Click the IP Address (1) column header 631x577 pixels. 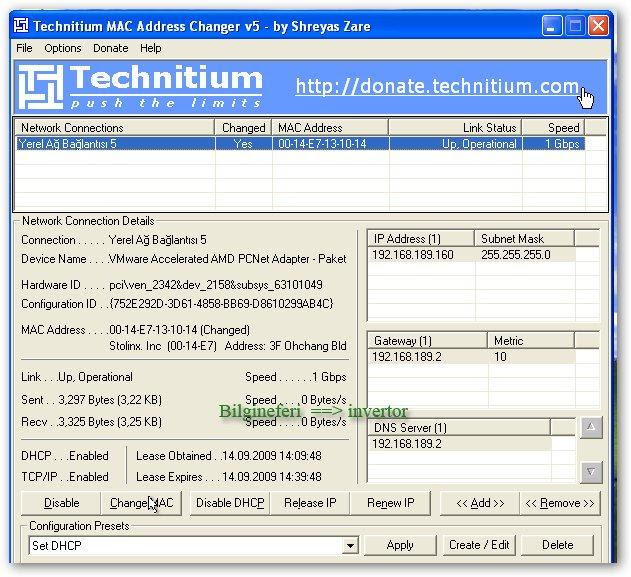pos(421,239)
